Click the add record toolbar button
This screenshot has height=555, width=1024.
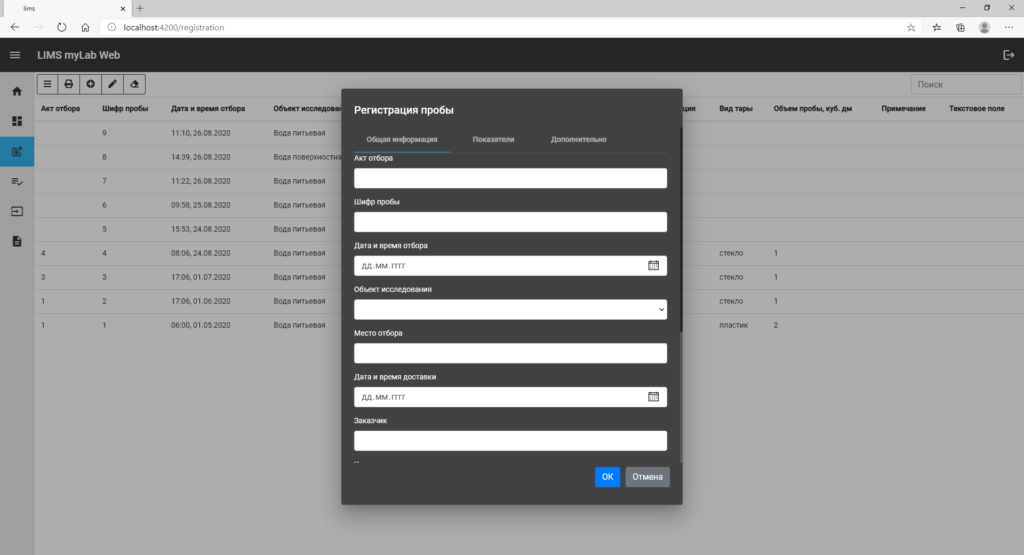tap(91, 84)
